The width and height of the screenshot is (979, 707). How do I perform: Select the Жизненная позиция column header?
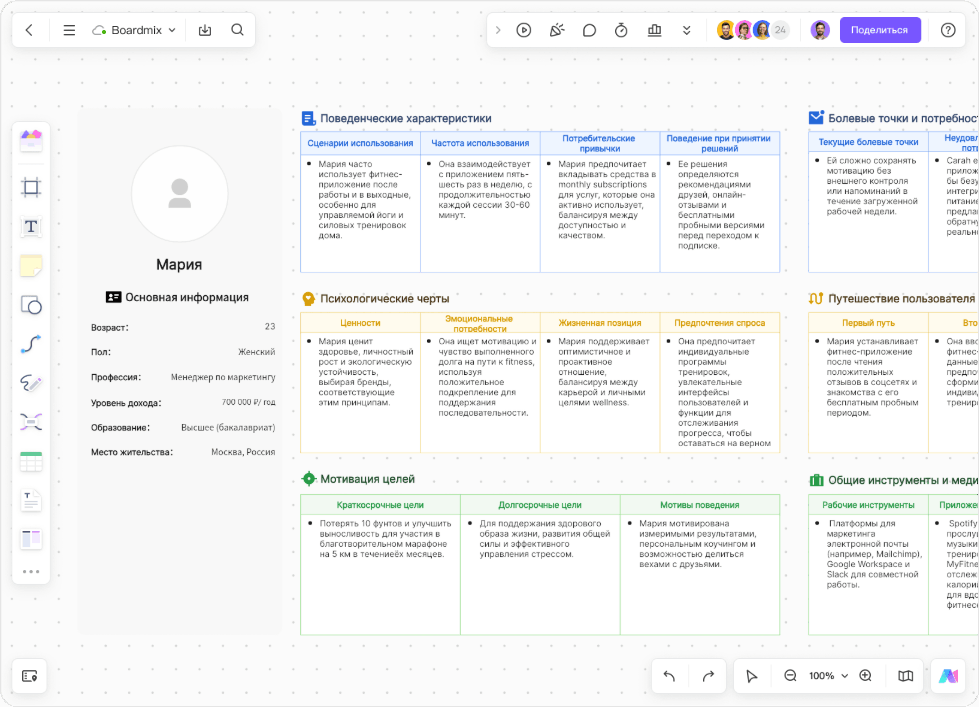(600, 323)
